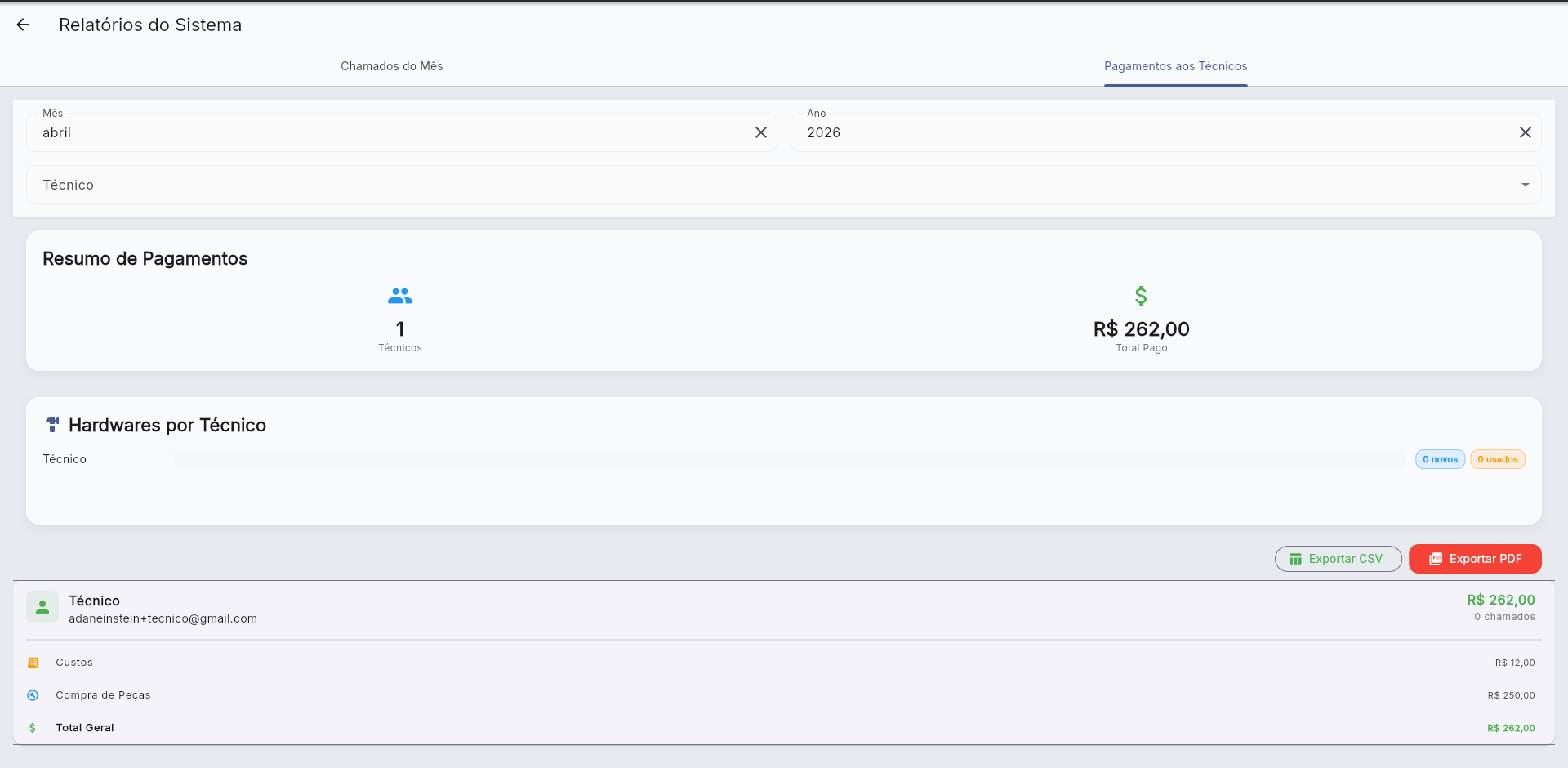This screenshot has height=768, width=1568.
Task: Click the Total Geral dollar icon
Action: [33, 728]
